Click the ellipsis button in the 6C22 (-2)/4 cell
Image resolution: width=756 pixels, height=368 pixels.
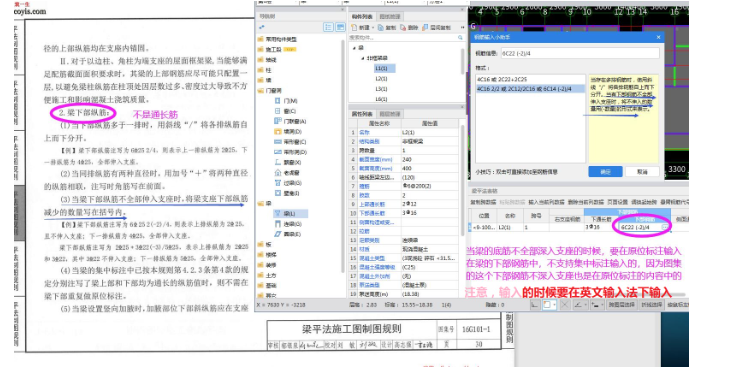pyautogui.click(x=665, y=227)
